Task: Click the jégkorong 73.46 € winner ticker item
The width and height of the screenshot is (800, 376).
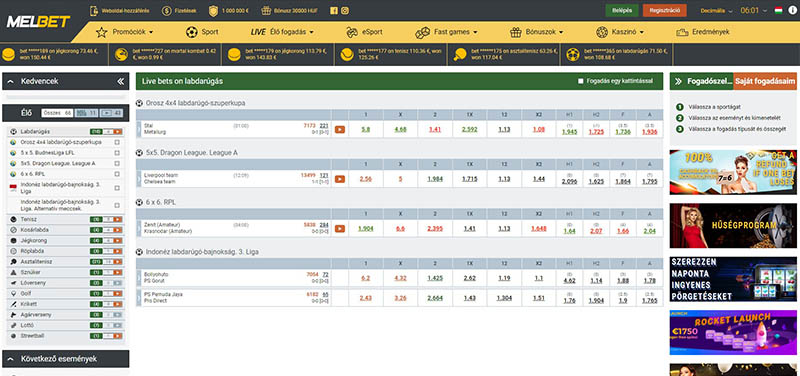Action: click(55, 54)
